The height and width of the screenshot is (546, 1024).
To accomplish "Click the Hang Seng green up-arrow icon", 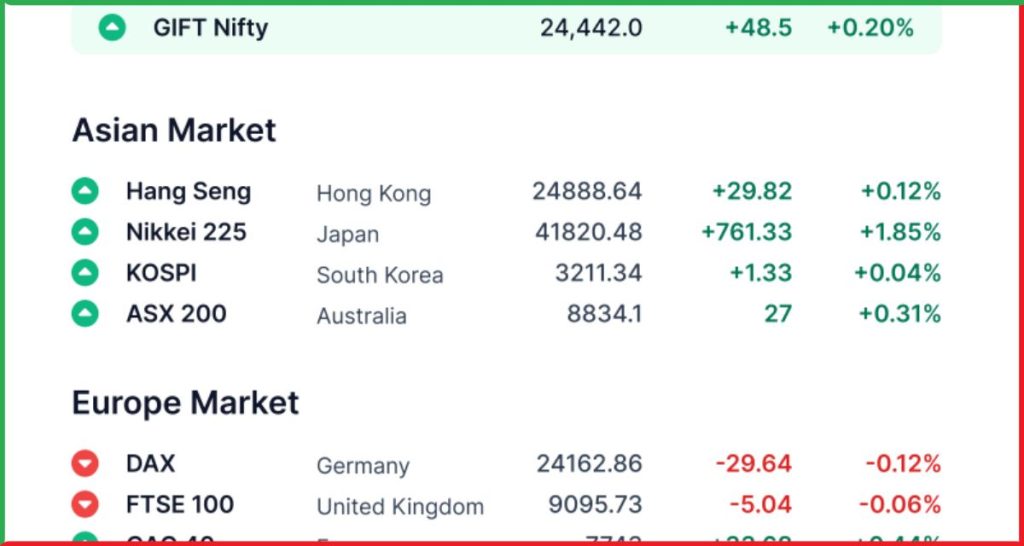I will [85, 191].
